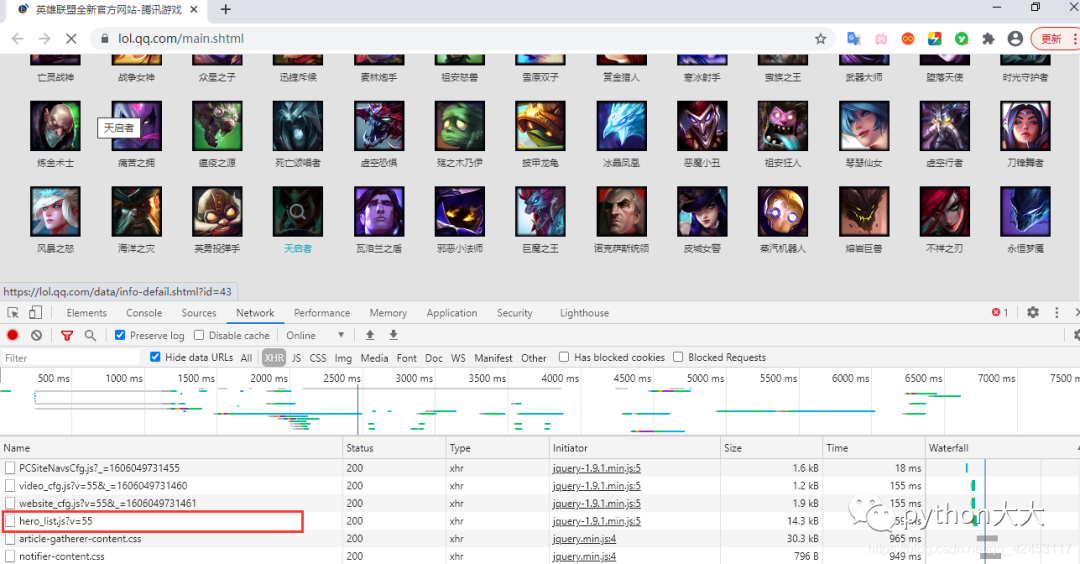
Task: Focus the network Filter input
Action: (x=70, y=357)
